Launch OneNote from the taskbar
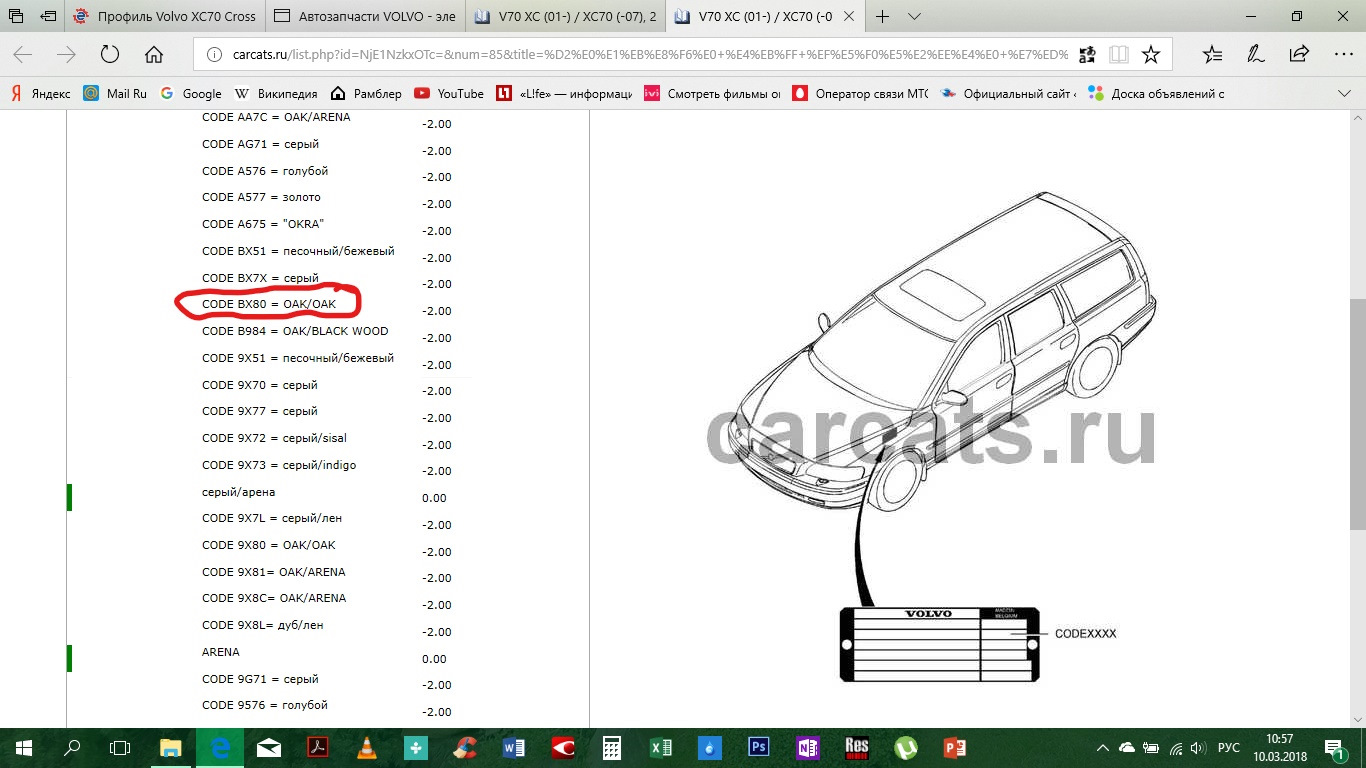The width and height of the screenshot is (1366, 768). [x=808, y=748]
